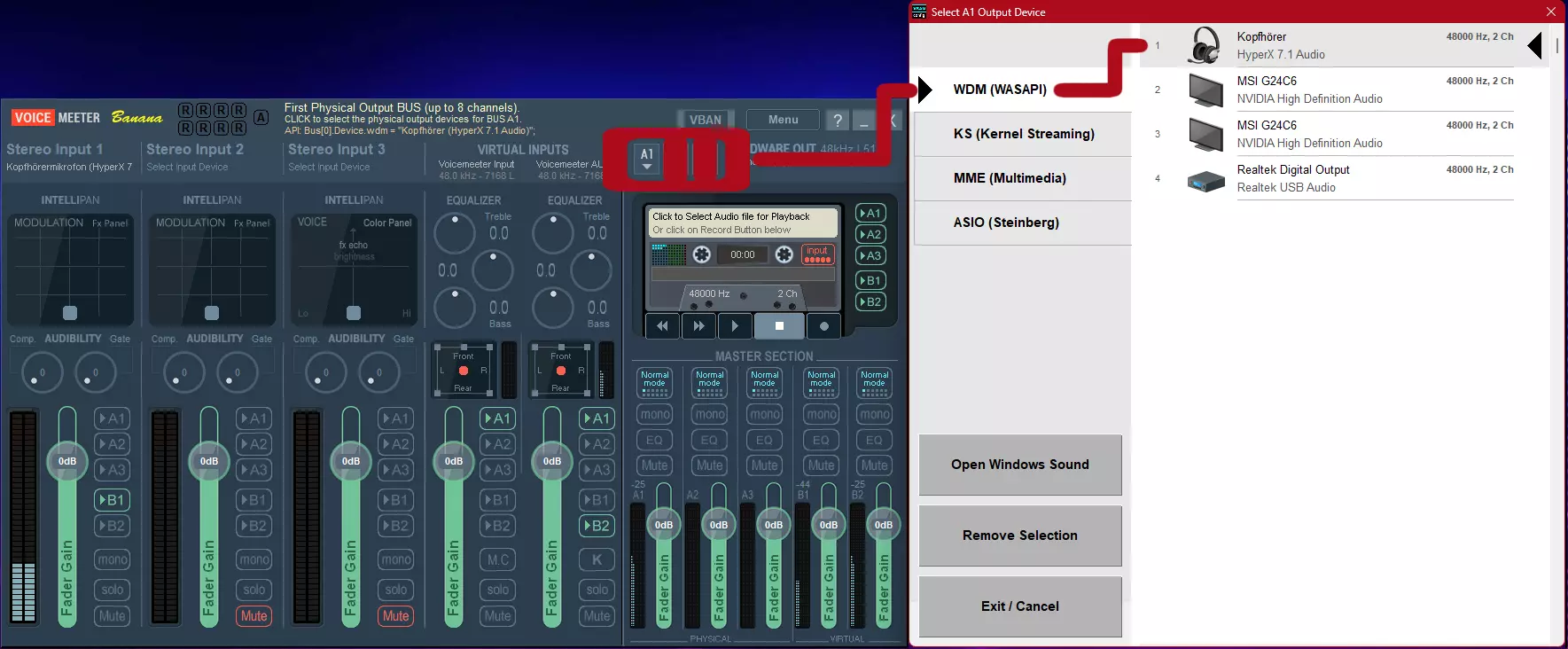Toggle M.C button on Voicemeeter Input strip
The height and width of the screenshot is (649, 1568).
[x=498, y=559]
